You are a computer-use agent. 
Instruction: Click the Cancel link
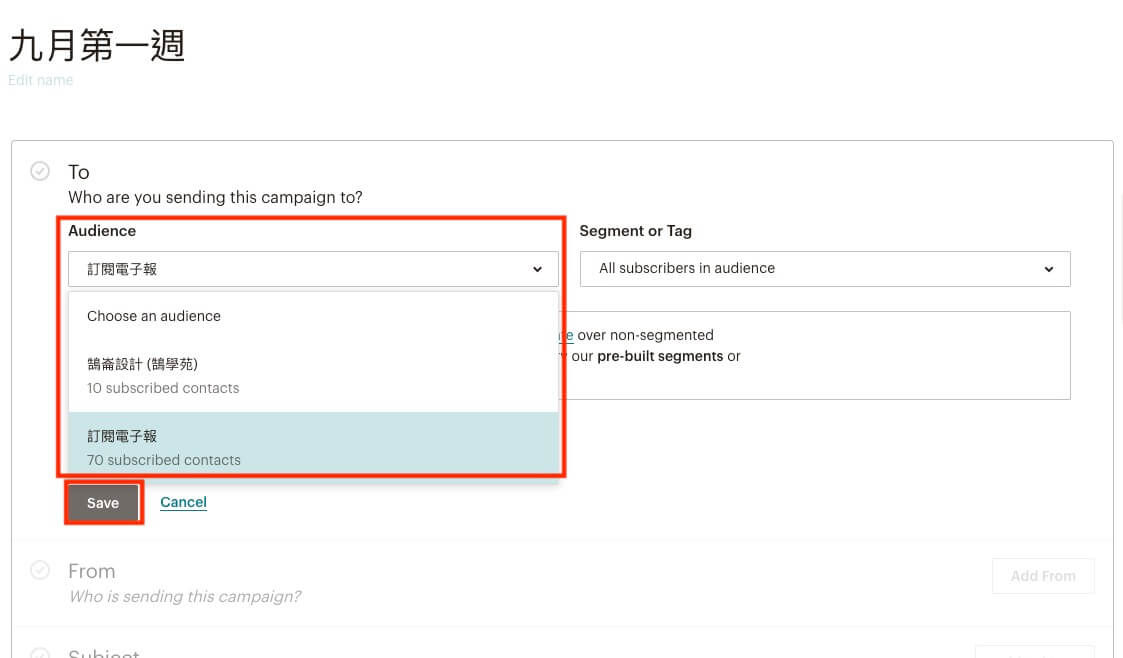(x=183, y=502)
